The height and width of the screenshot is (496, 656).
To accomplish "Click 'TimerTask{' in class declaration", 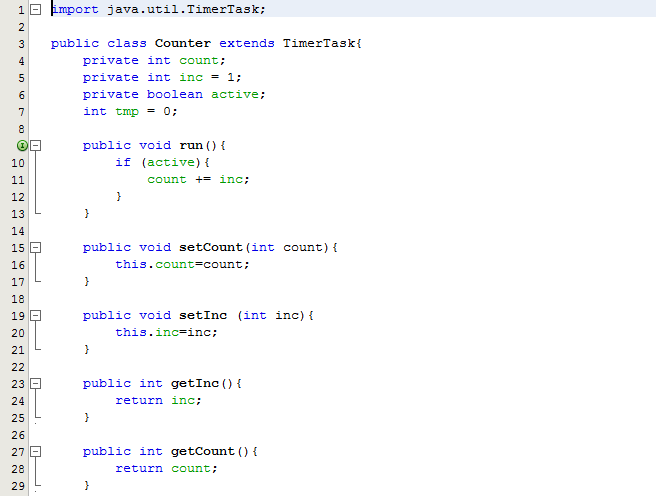I will [x=322, y=43].
